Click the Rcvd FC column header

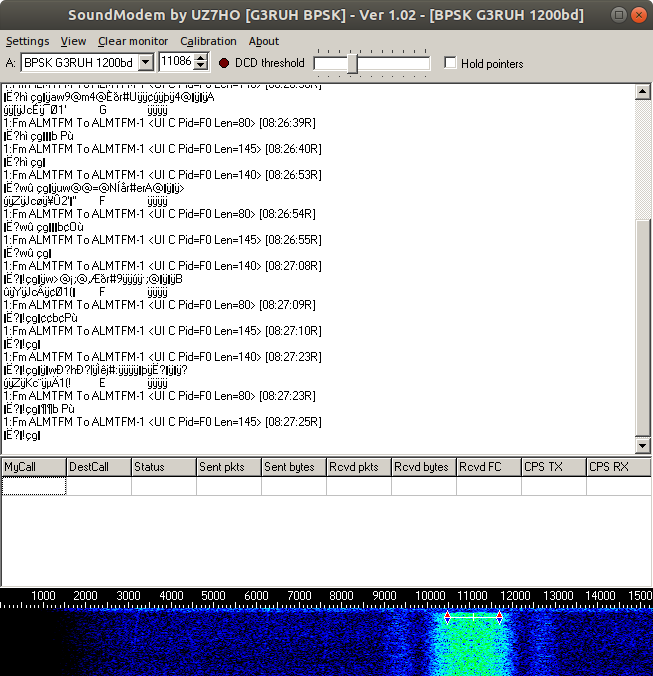point(489,467)
